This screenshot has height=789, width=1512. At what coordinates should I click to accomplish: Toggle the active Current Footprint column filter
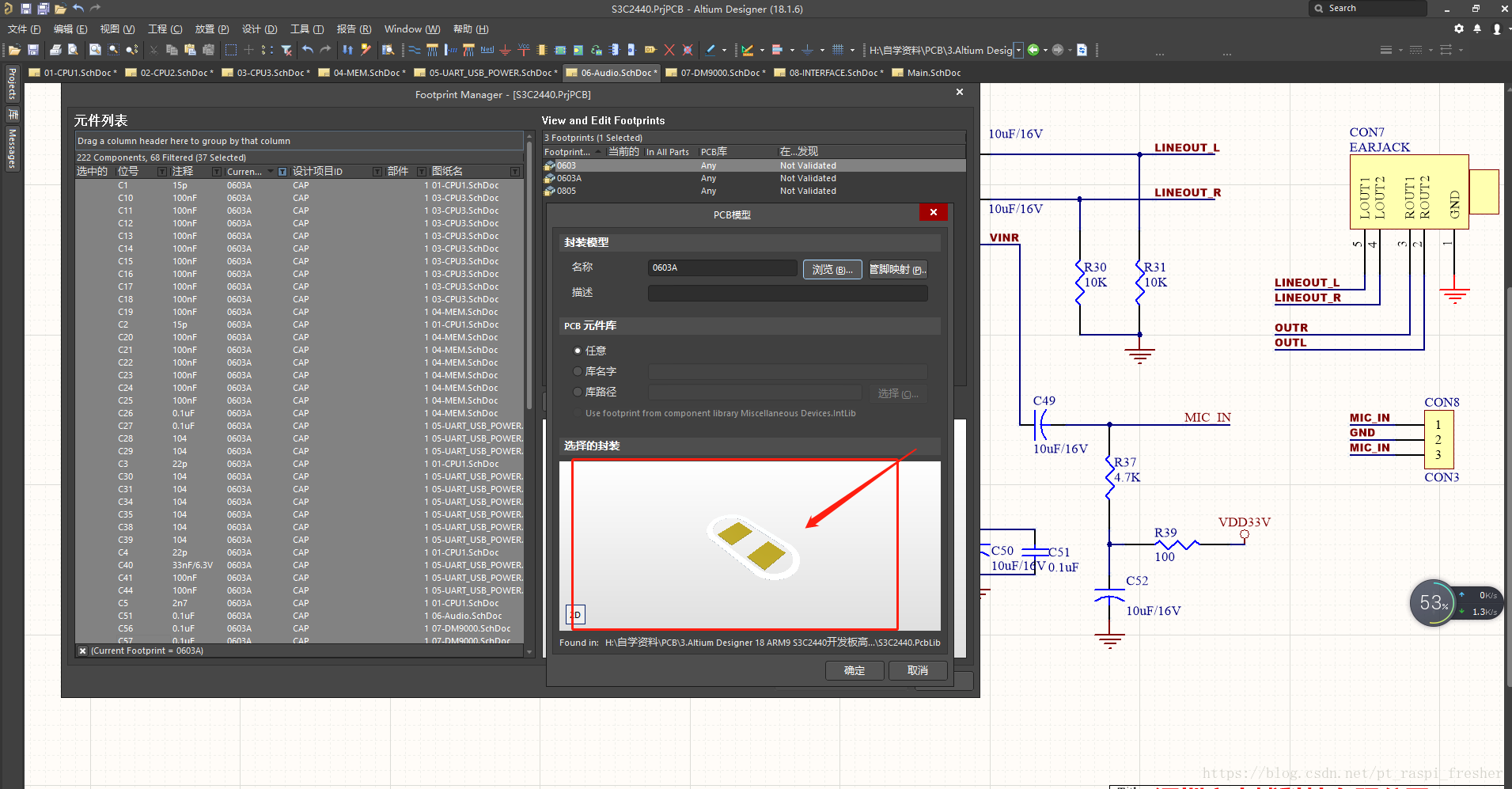tap(282, 172)
